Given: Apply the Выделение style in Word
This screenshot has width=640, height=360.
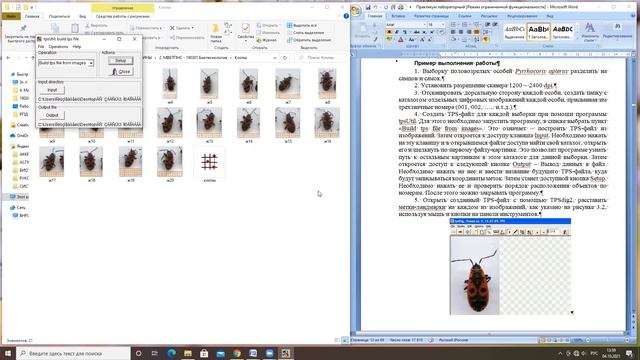Looking at the screenshot, I should coord(514,32).
